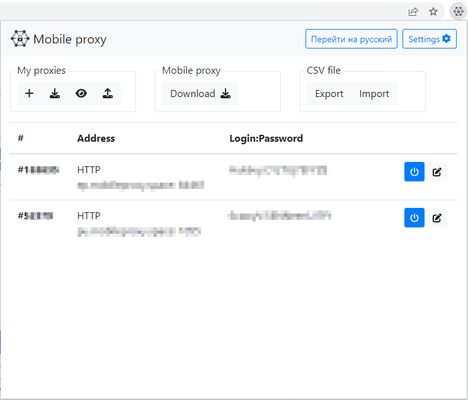468x400 pixels.
Task: Click the My proxies upload icon
Action: (108, 93)
